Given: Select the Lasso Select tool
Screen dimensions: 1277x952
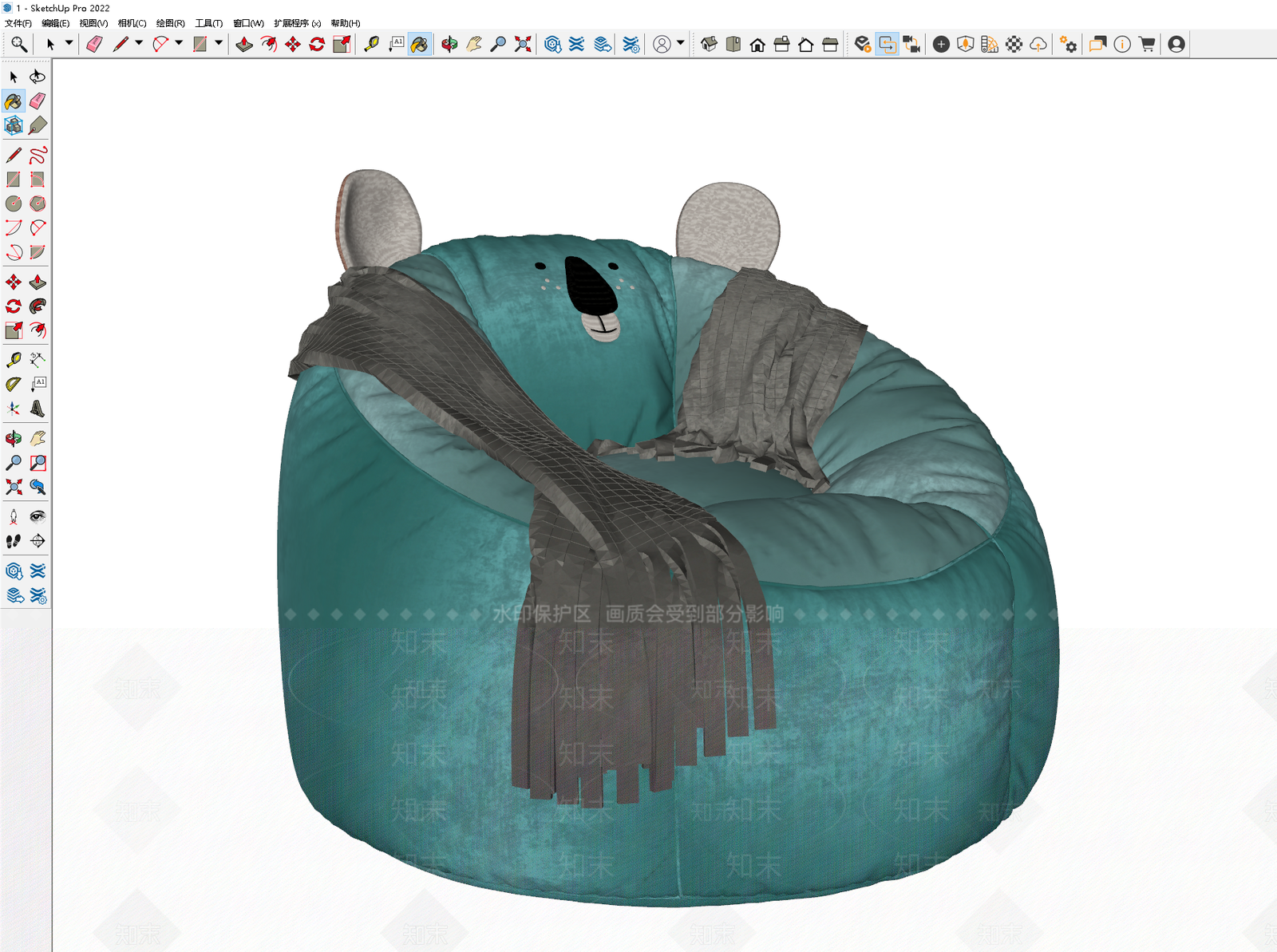Looking at the screenshot, I should click(38, 77).
